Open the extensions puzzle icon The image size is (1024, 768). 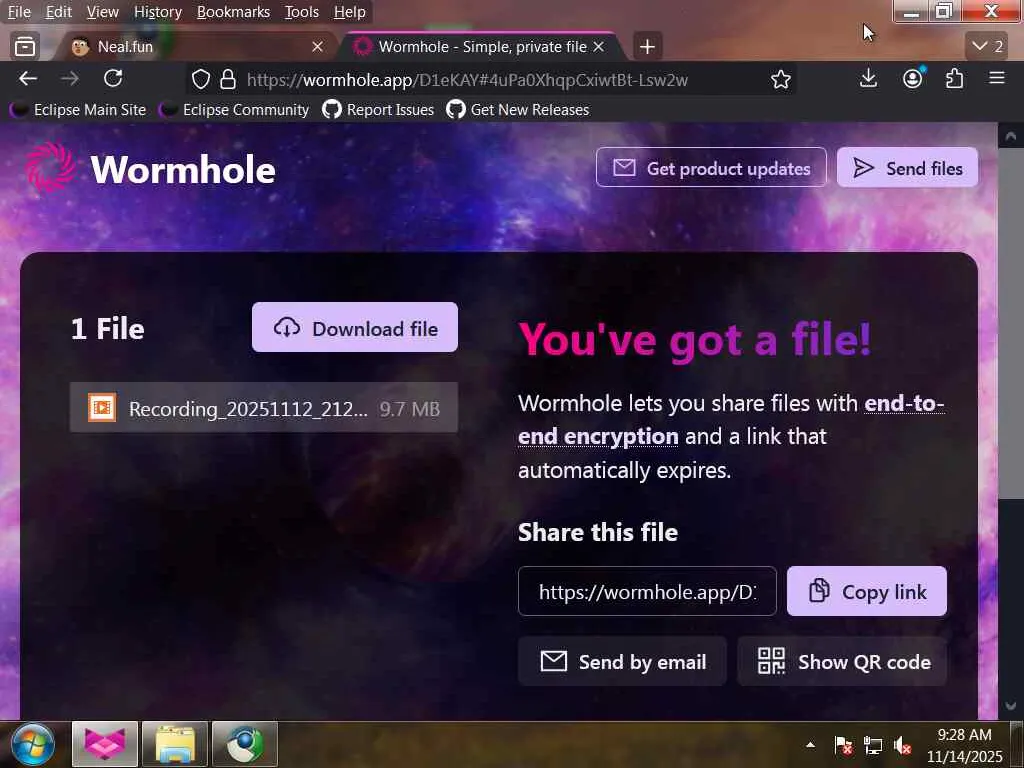954,79
